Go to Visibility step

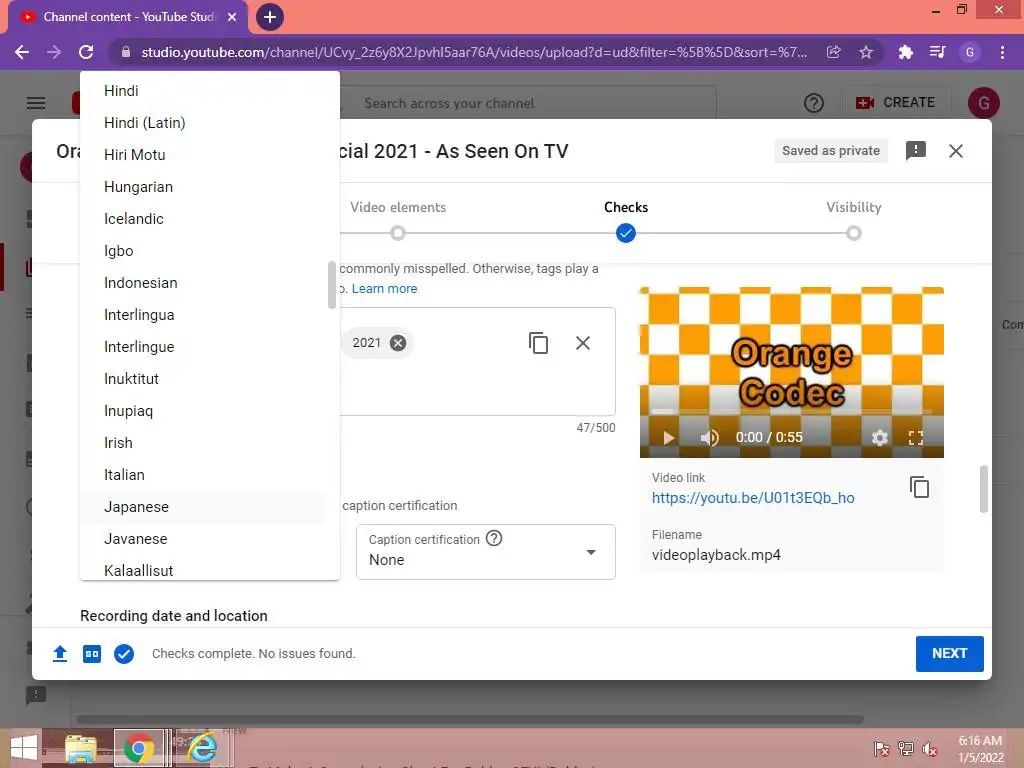click(854, 220)
